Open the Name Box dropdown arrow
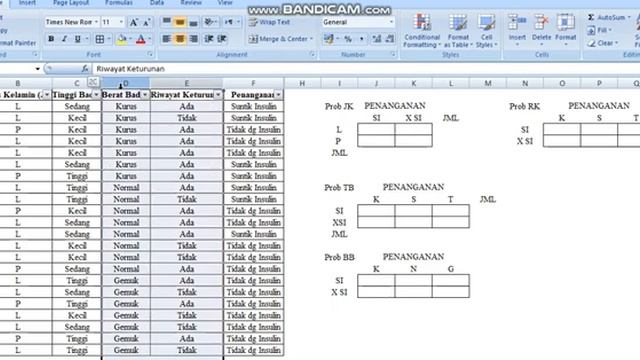Image resolution: width=640 pixels, height=360 pixels. 38,69
